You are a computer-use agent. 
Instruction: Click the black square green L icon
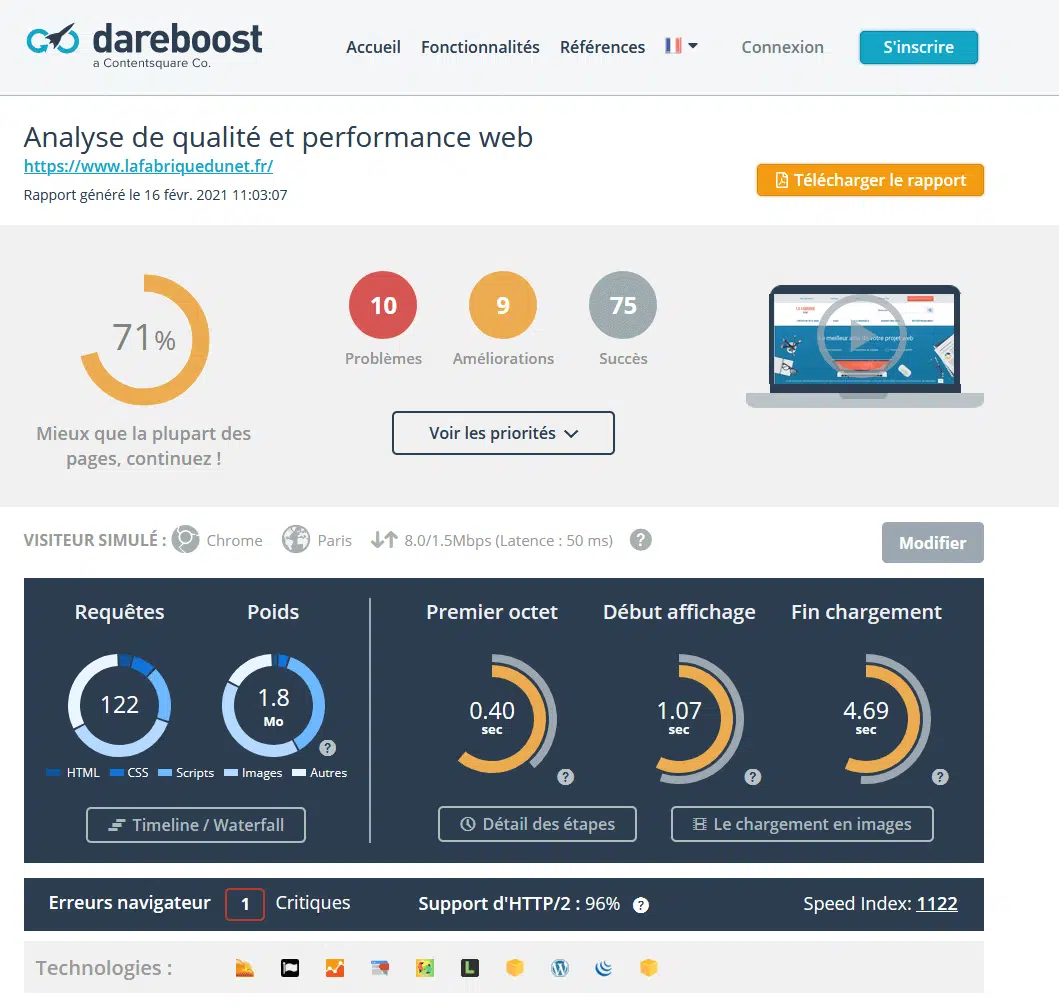coord(469,968)
